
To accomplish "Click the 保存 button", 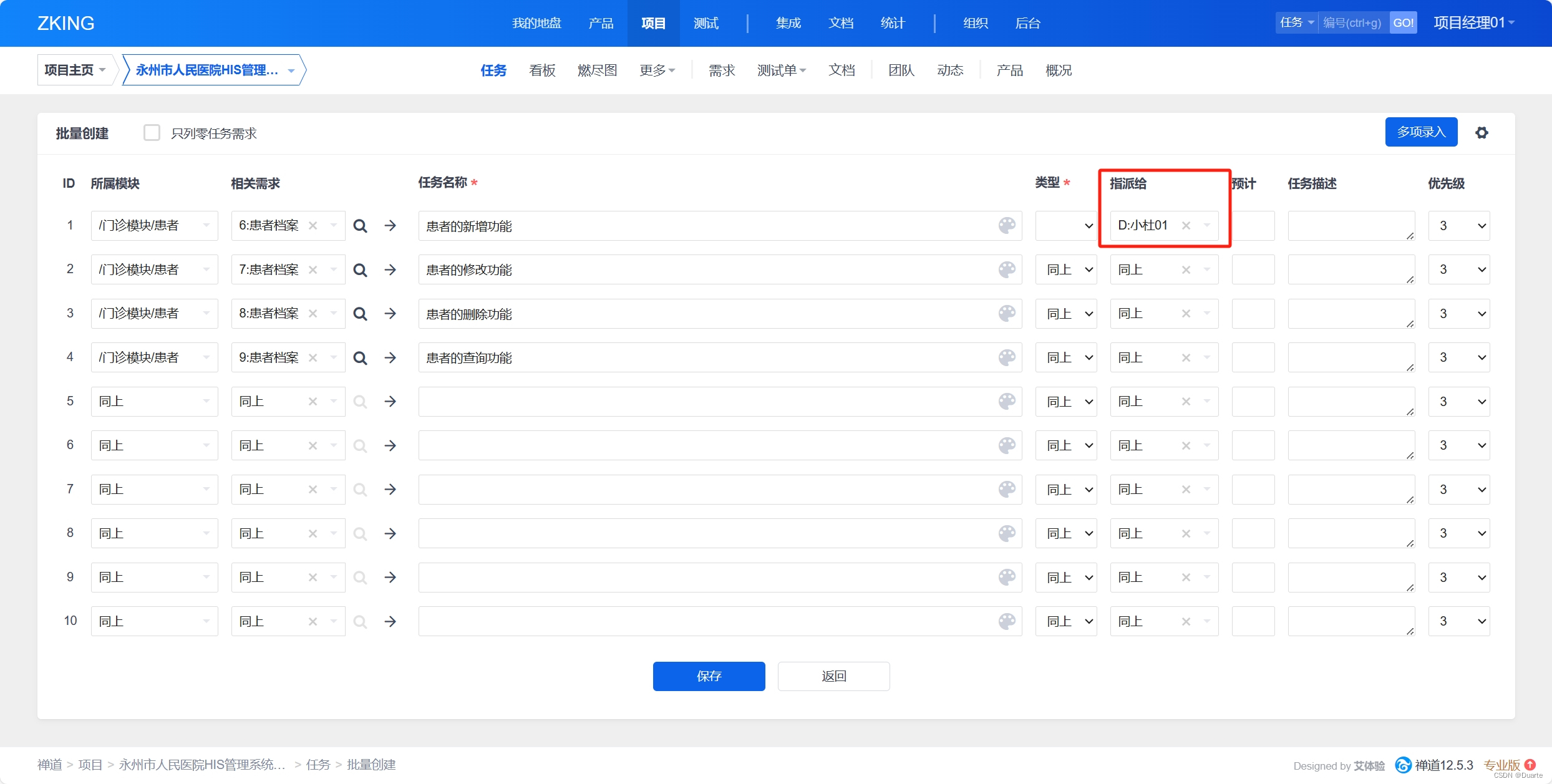I will 709,676.
